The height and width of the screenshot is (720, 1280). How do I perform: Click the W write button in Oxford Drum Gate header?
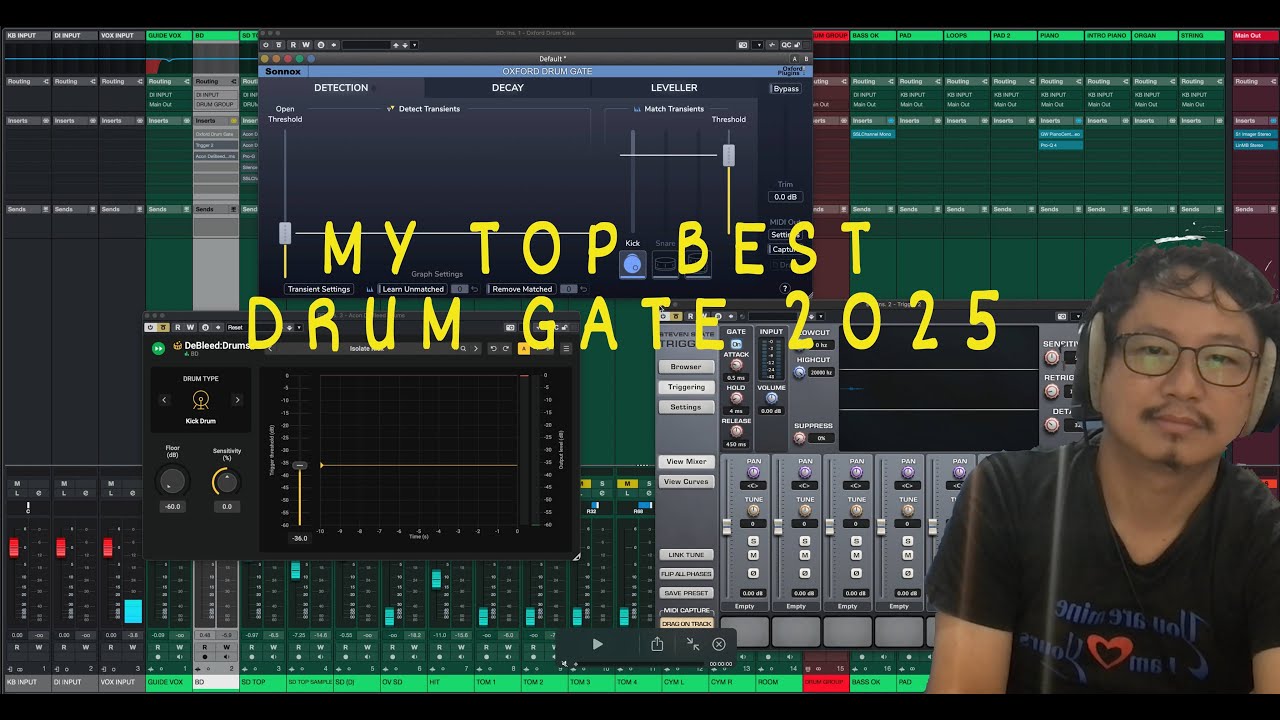(306, 45)
